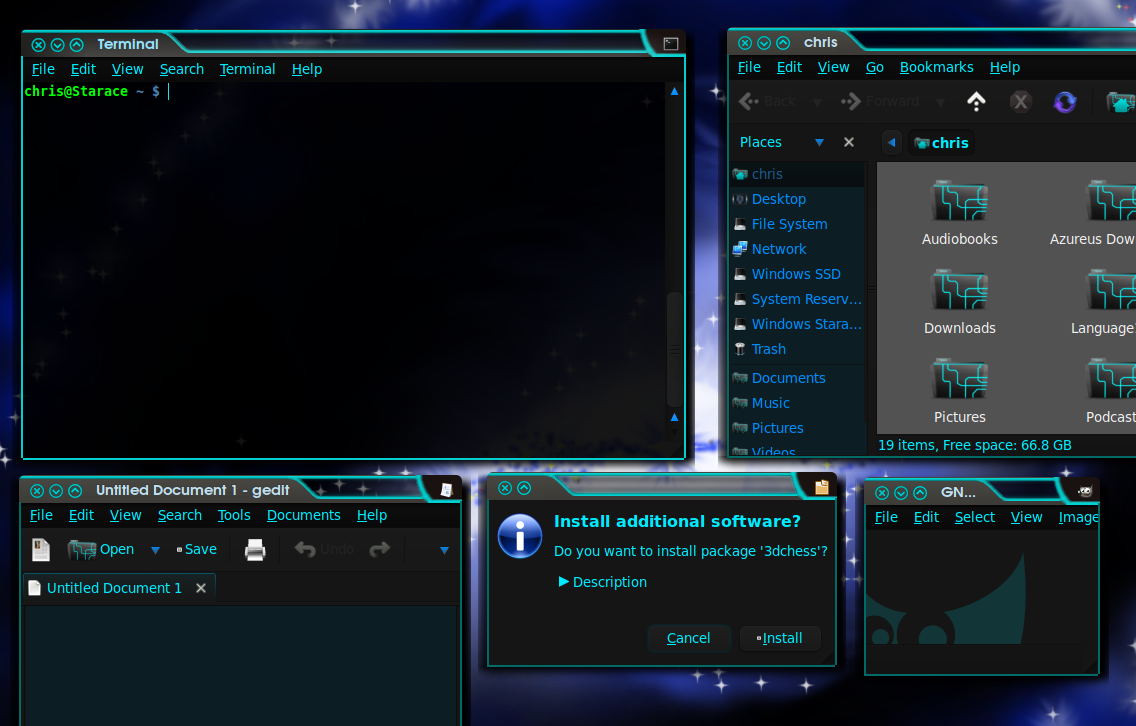Click the Print icon in gedit toolbar
This screenshot has height=726, width=1136.
pos(255,550)
